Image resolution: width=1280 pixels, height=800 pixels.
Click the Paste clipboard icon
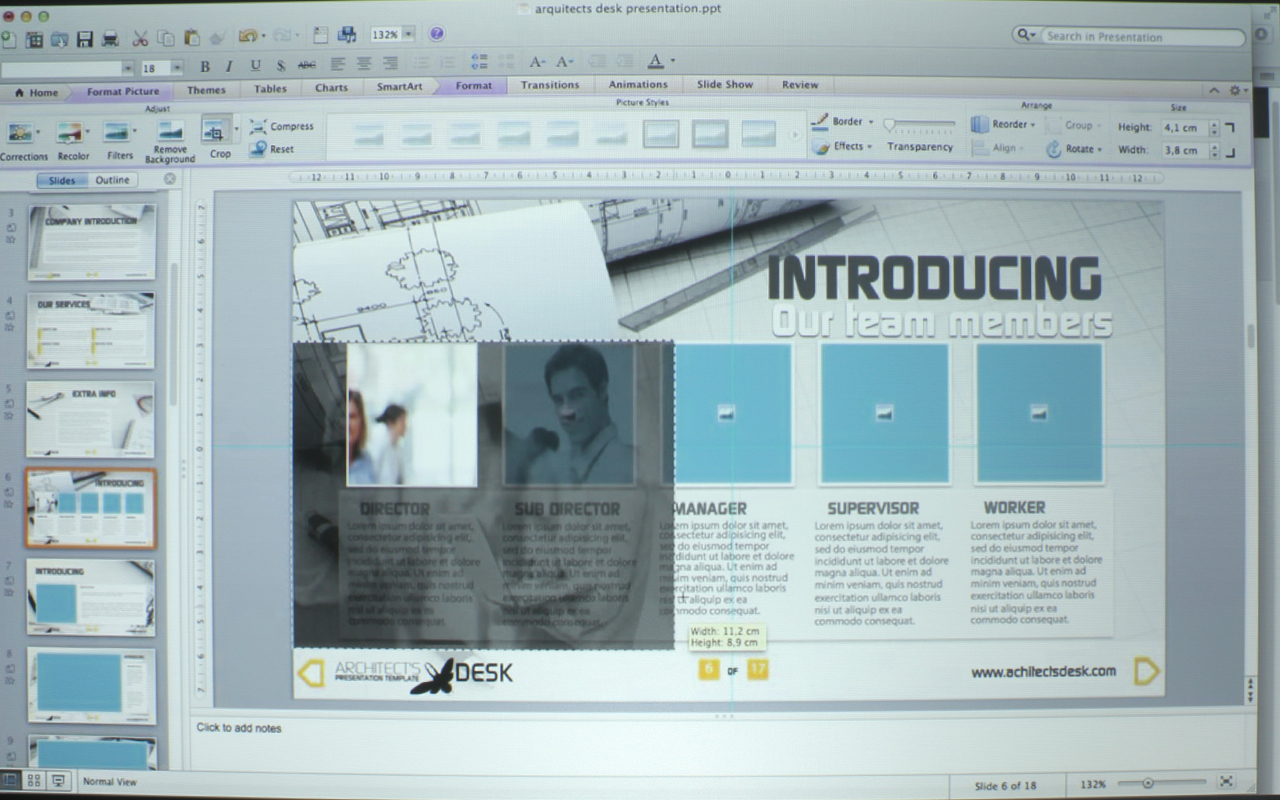click(x=191, y=38)
